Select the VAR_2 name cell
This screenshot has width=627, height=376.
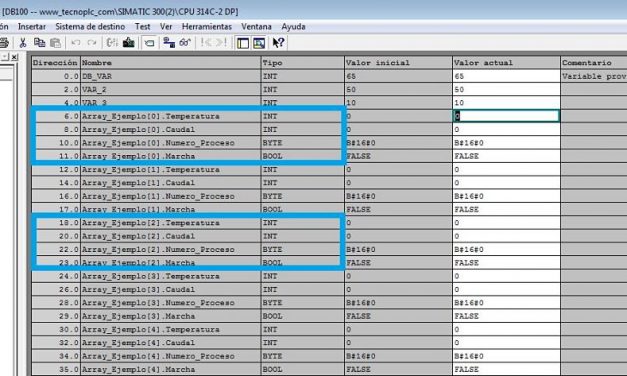(170, 90)
